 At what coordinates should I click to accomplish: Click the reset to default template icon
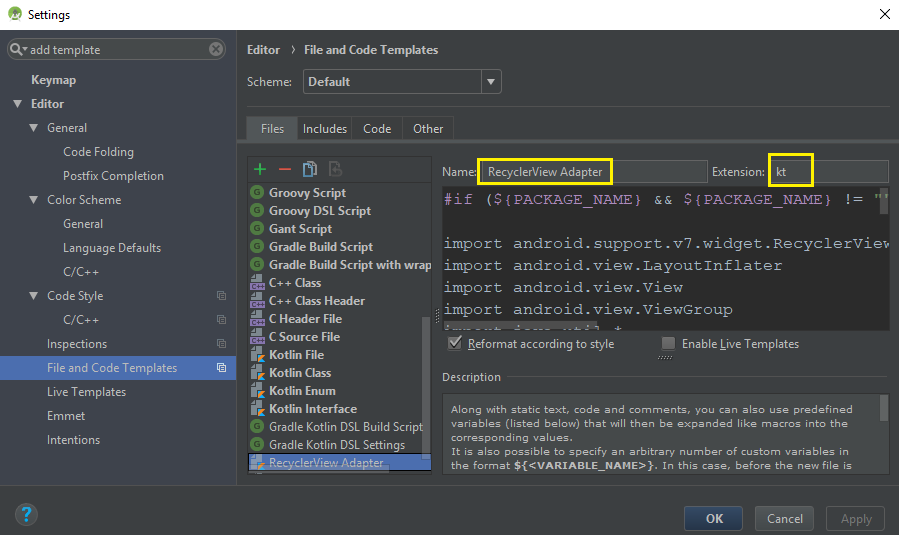tap(335, 169)
